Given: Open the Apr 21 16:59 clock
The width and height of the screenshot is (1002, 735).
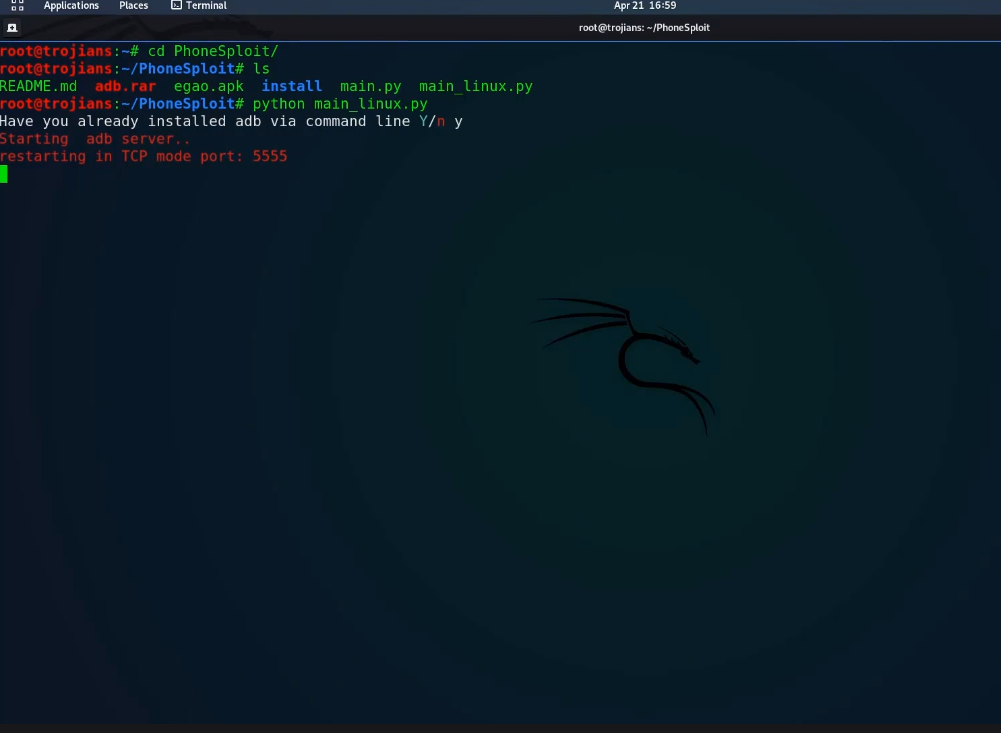Looking at the screenshot, I should [645, 6].
